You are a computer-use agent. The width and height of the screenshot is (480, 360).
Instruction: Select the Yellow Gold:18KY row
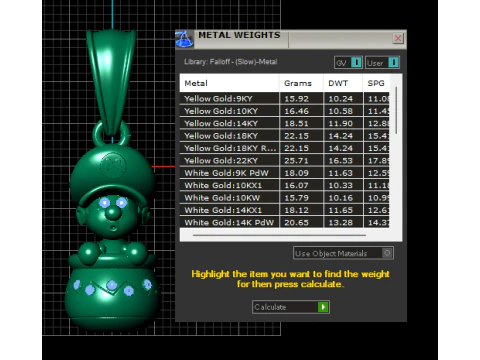[284, 136]
